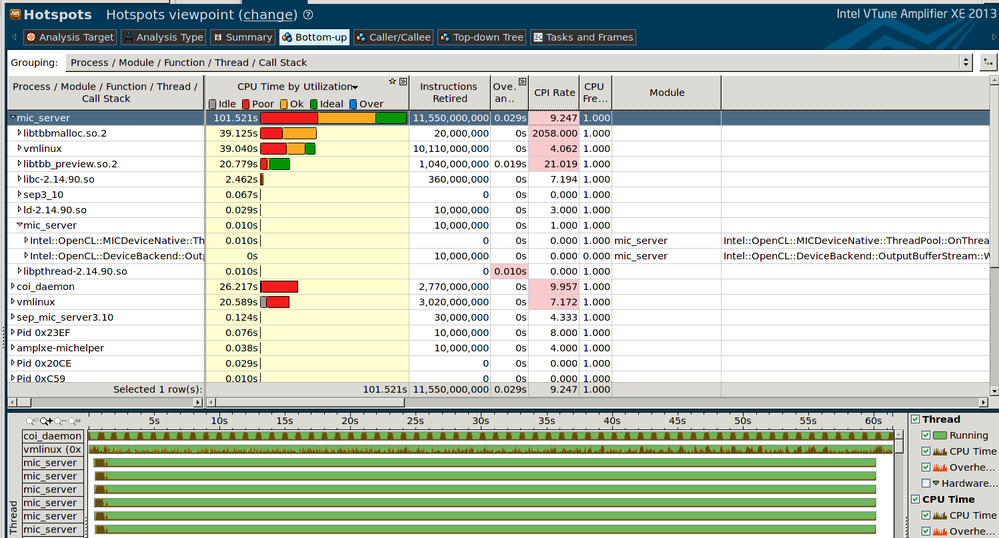Image resolution: width=999 pixels, height=538 pixels.
Task: Open the Tasks and Frames tab
Action: point(582,37)
